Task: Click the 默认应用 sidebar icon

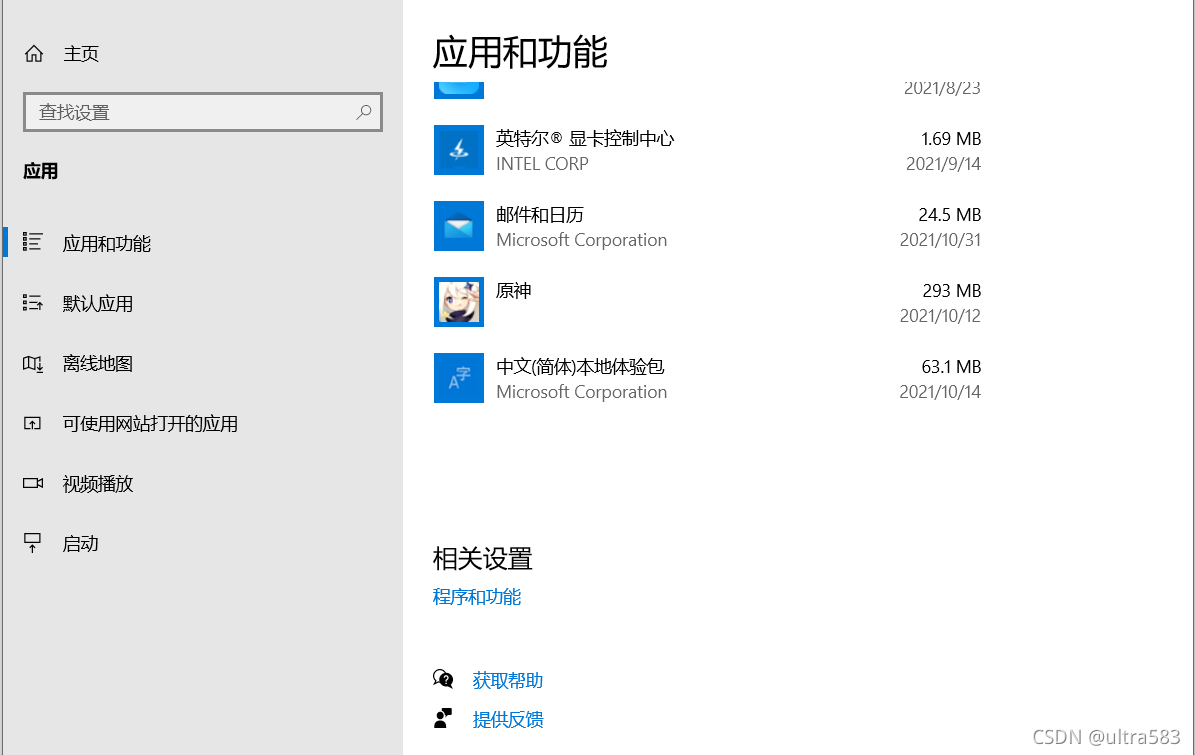Action: pos(32,303)
